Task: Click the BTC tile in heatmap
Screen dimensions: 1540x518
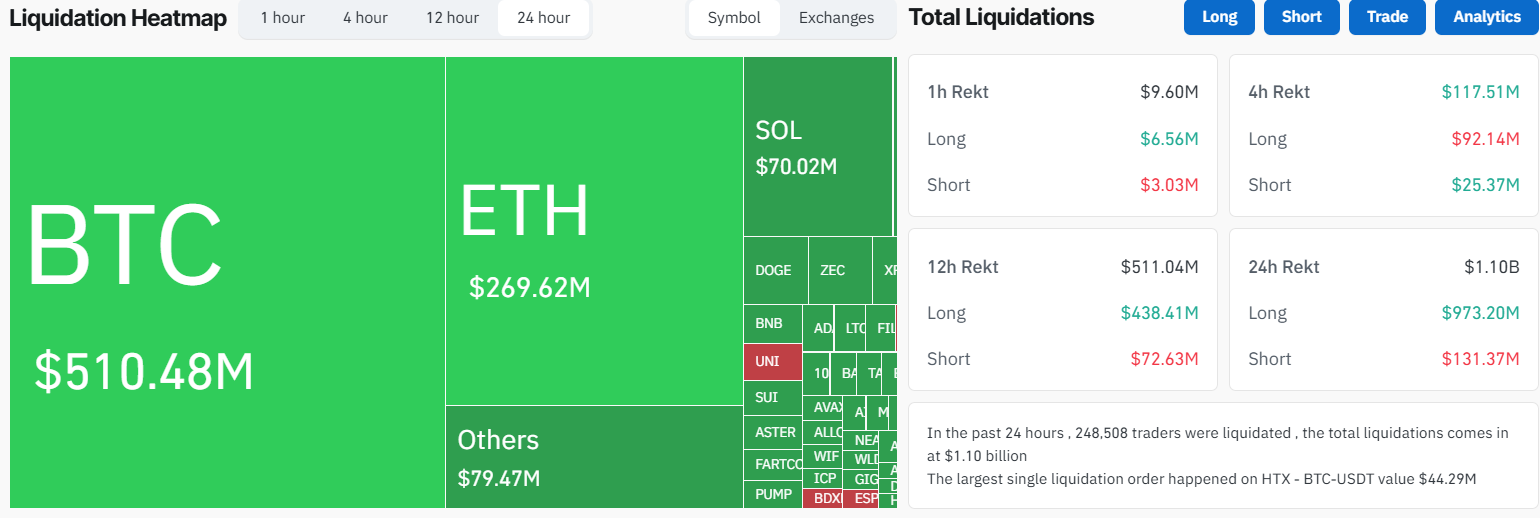Action: coord(227,282)
